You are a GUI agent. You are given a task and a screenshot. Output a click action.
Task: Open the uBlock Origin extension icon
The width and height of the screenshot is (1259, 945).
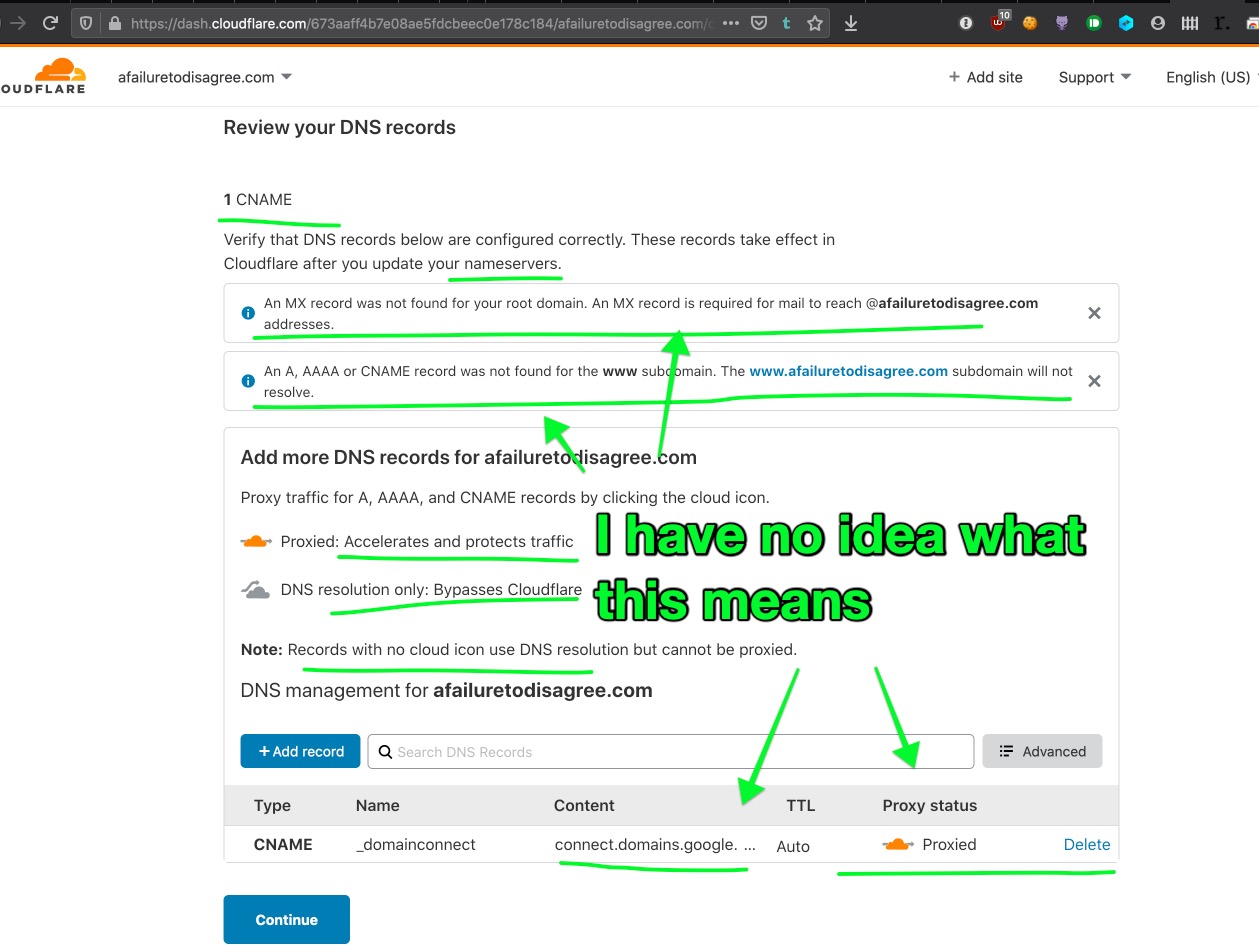999,22
